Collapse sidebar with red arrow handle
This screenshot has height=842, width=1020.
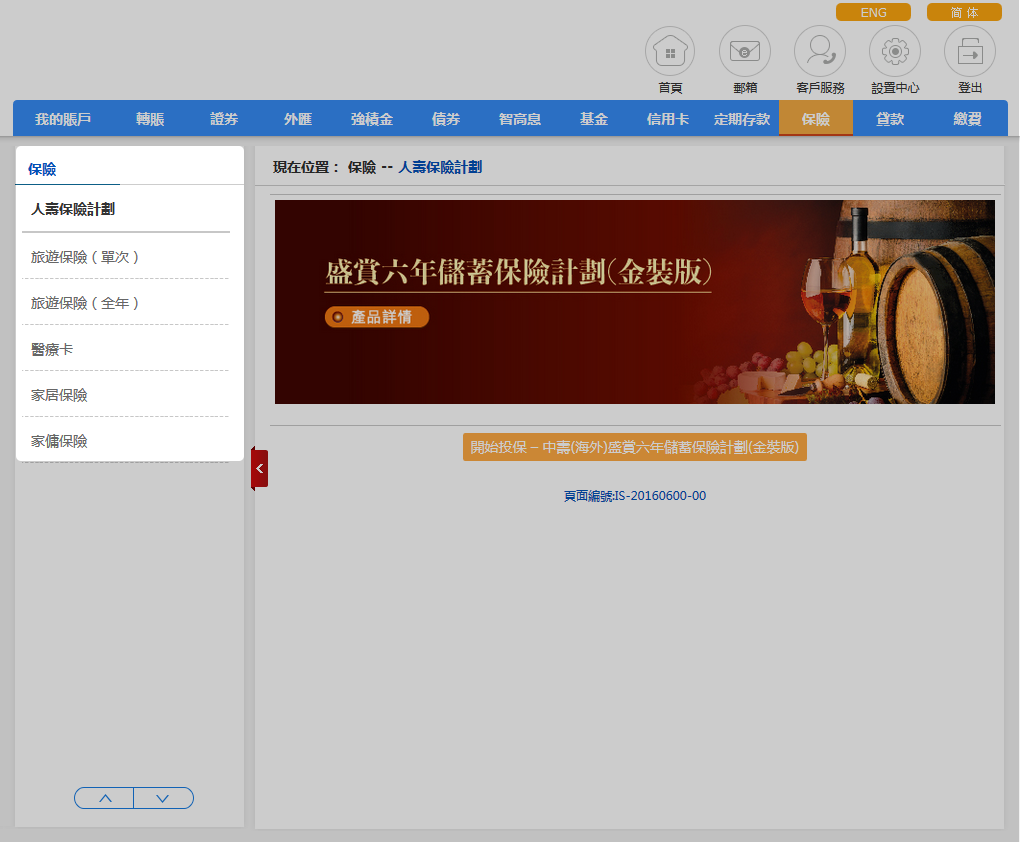pos(259,468)
